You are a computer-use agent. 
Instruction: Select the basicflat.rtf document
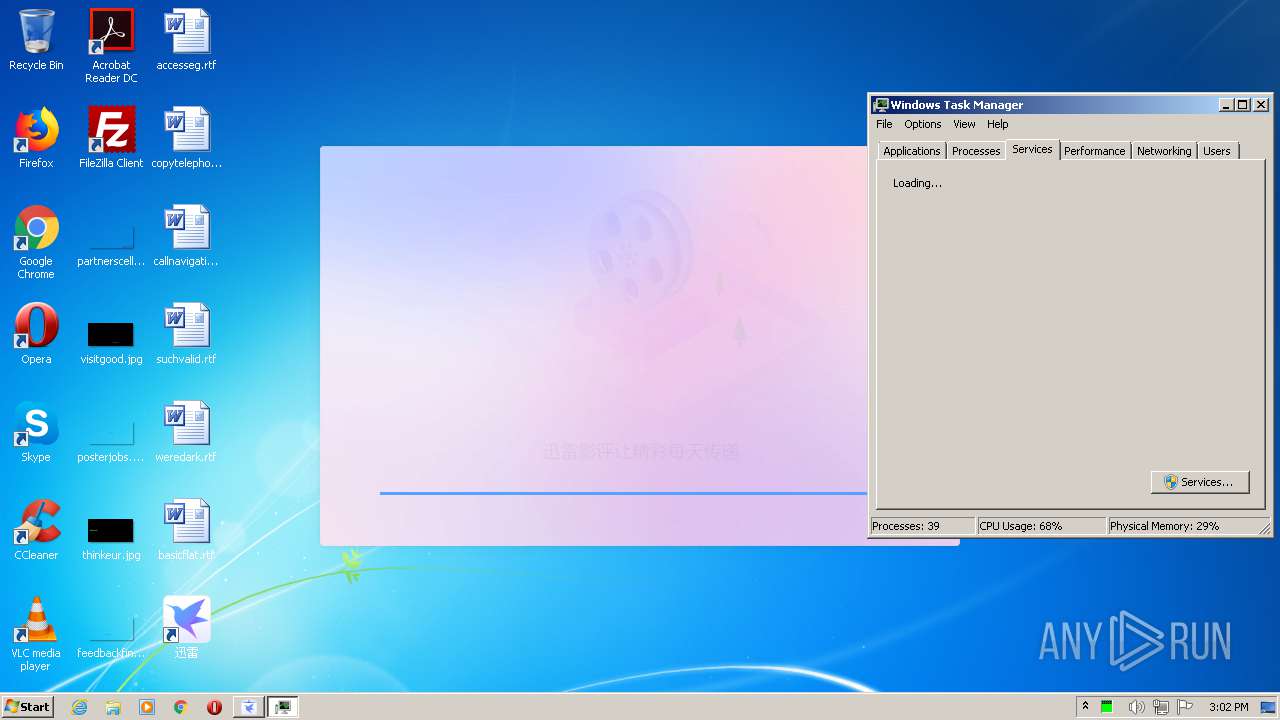pos(186,530)
